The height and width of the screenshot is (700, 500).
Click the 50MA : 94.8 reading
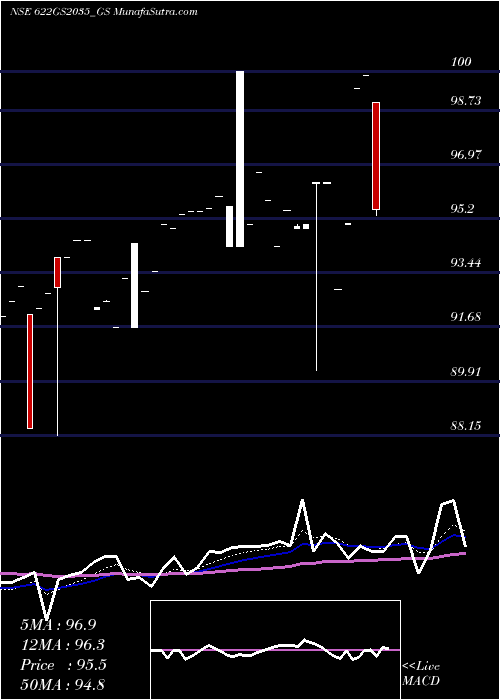[x=63, y=685]
